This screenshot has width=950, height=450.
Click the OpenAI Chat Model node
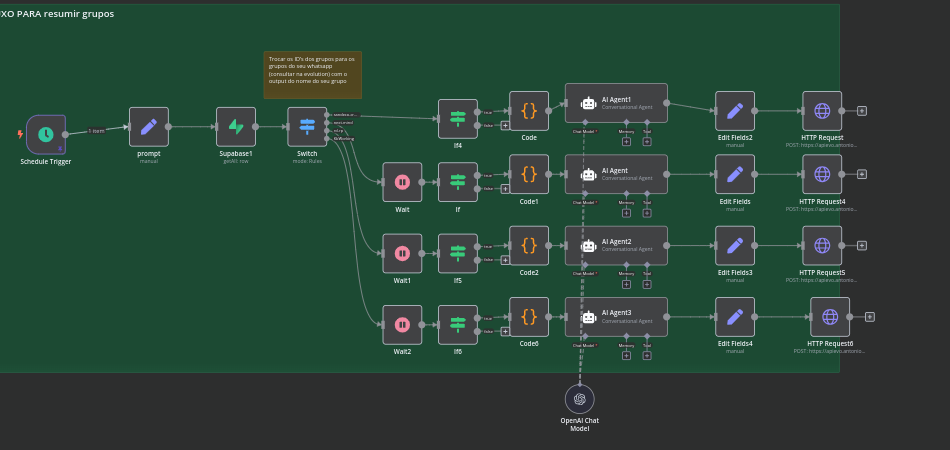click(579, 399)
